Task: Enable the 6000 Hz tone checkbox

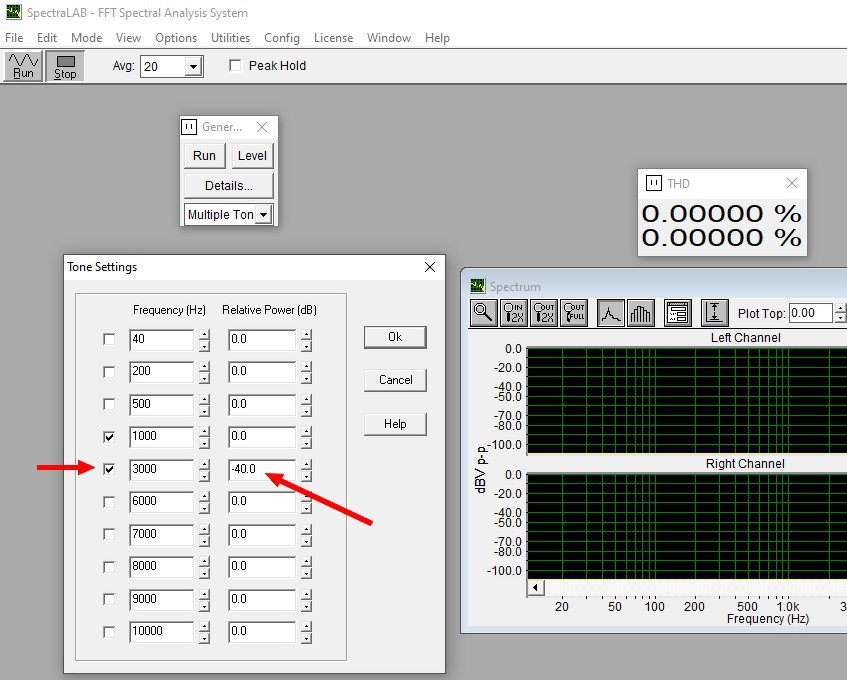Action: pos(109,502)
